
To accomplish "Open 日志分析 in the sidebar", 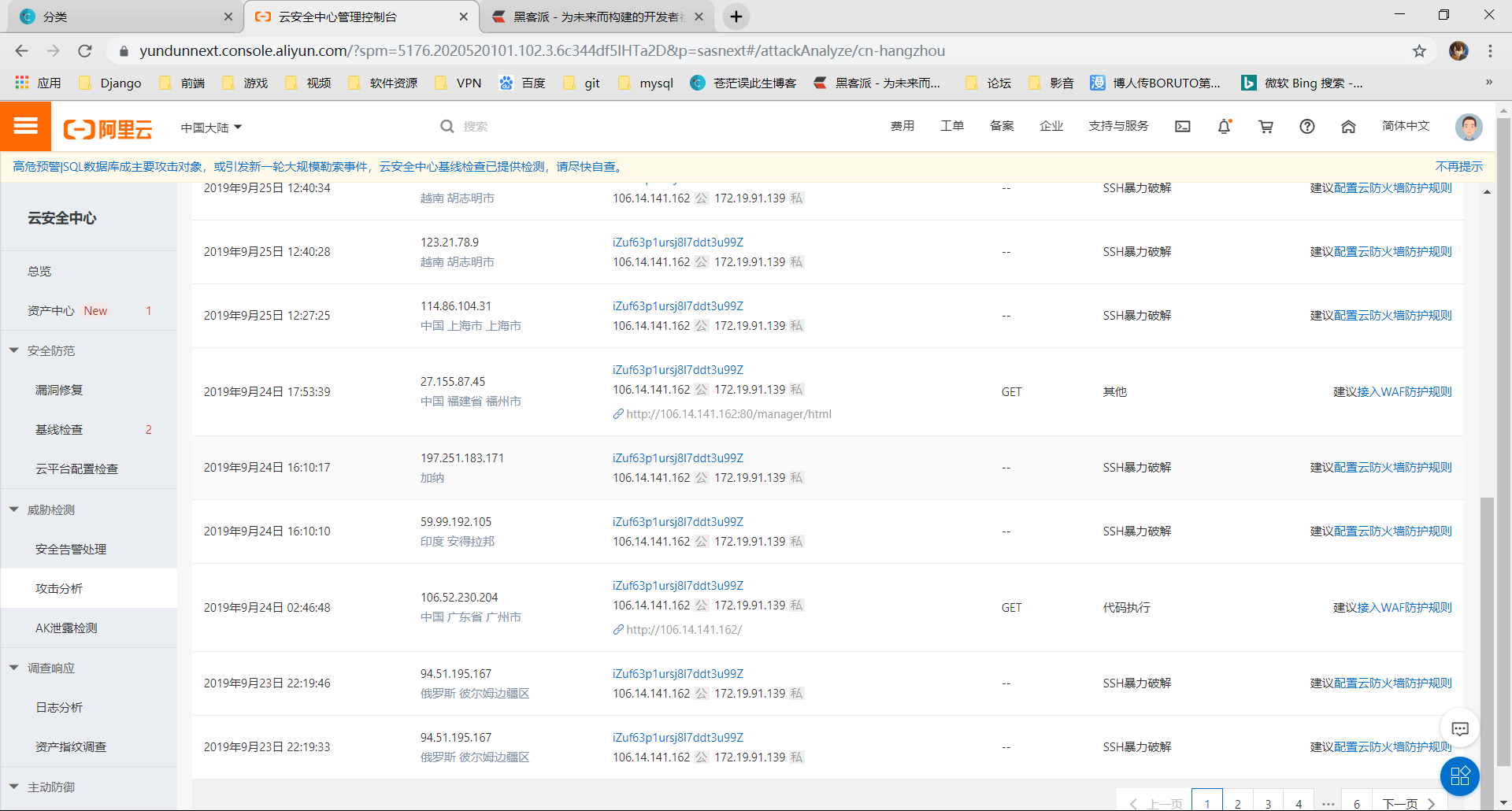I will tap(59, 707).
